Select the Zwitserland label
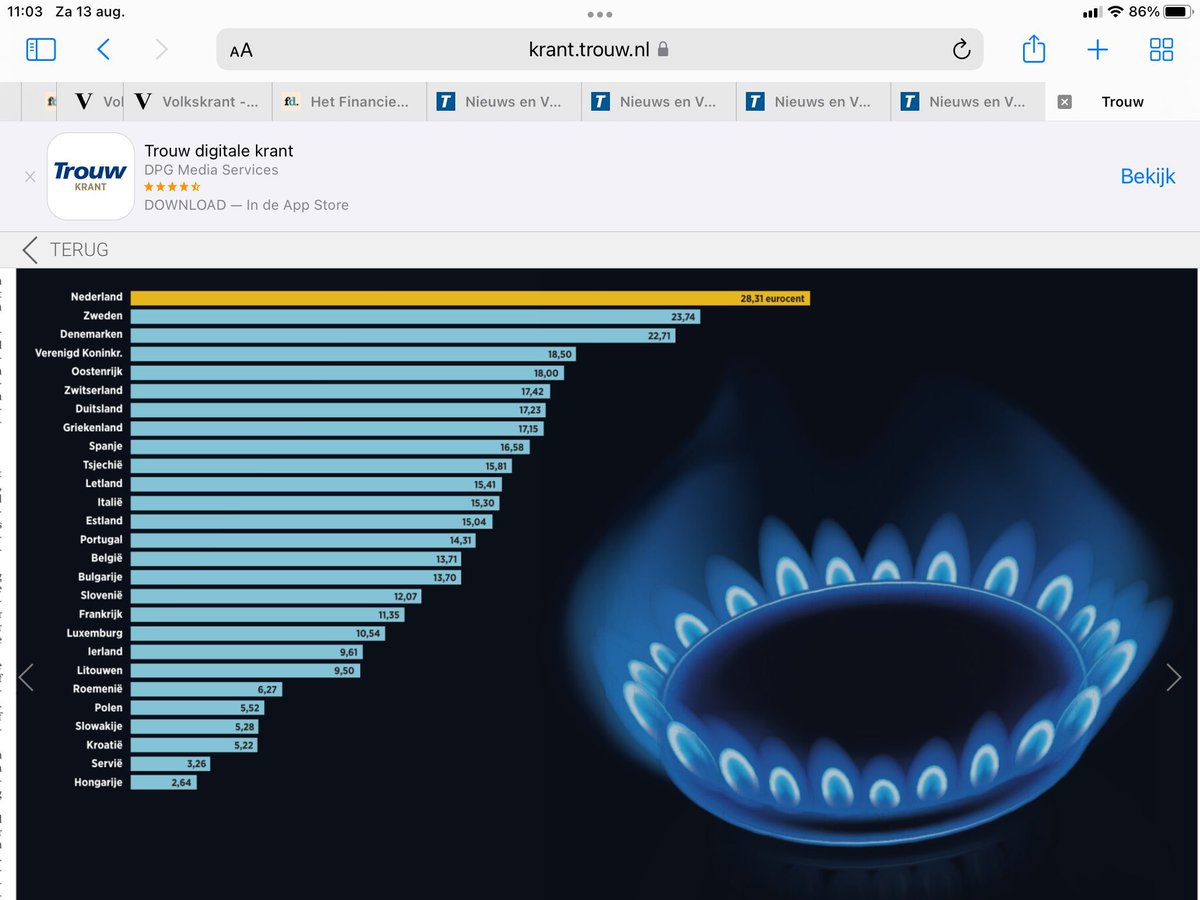 point(94,390)
